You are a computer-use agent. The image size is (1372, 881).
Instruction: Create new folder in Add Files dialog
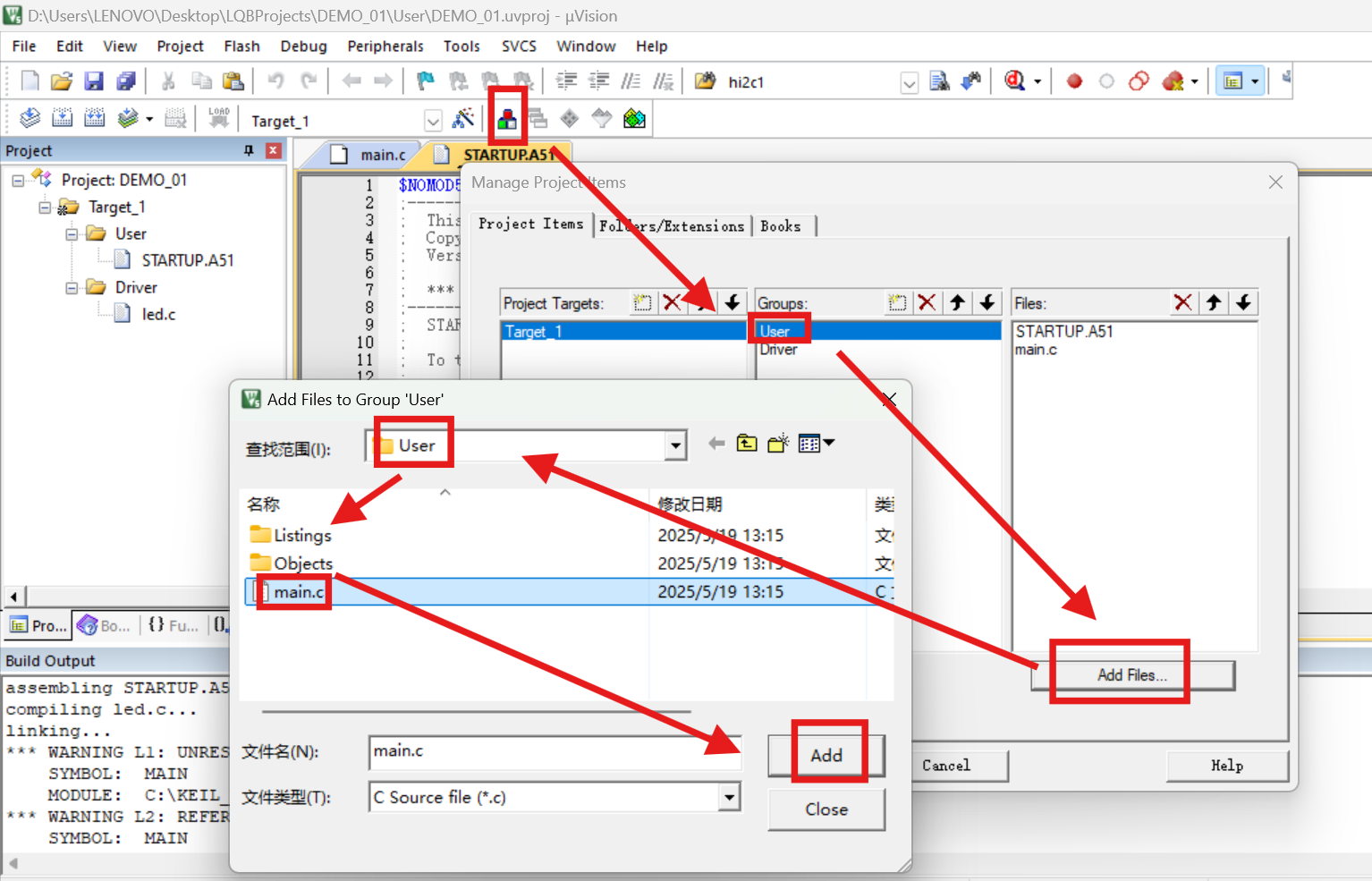tap(778, 443)
